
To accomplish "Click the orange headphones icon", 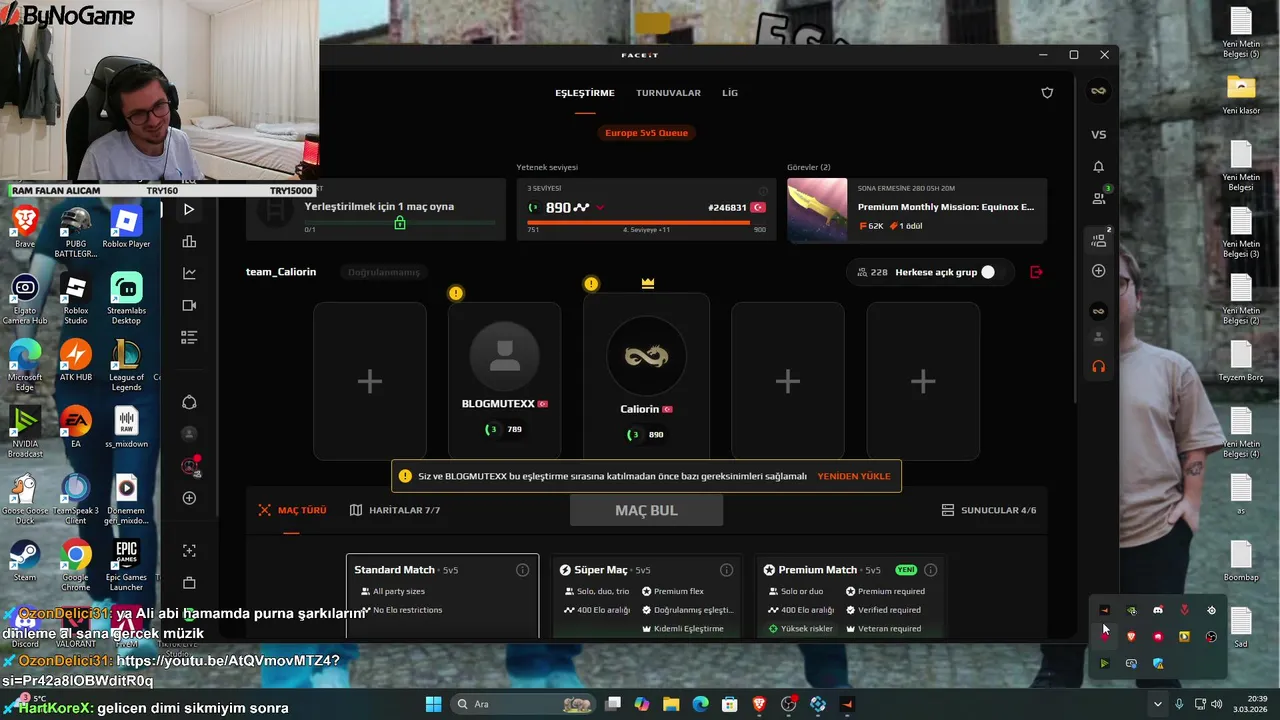I will point(1098,367).
